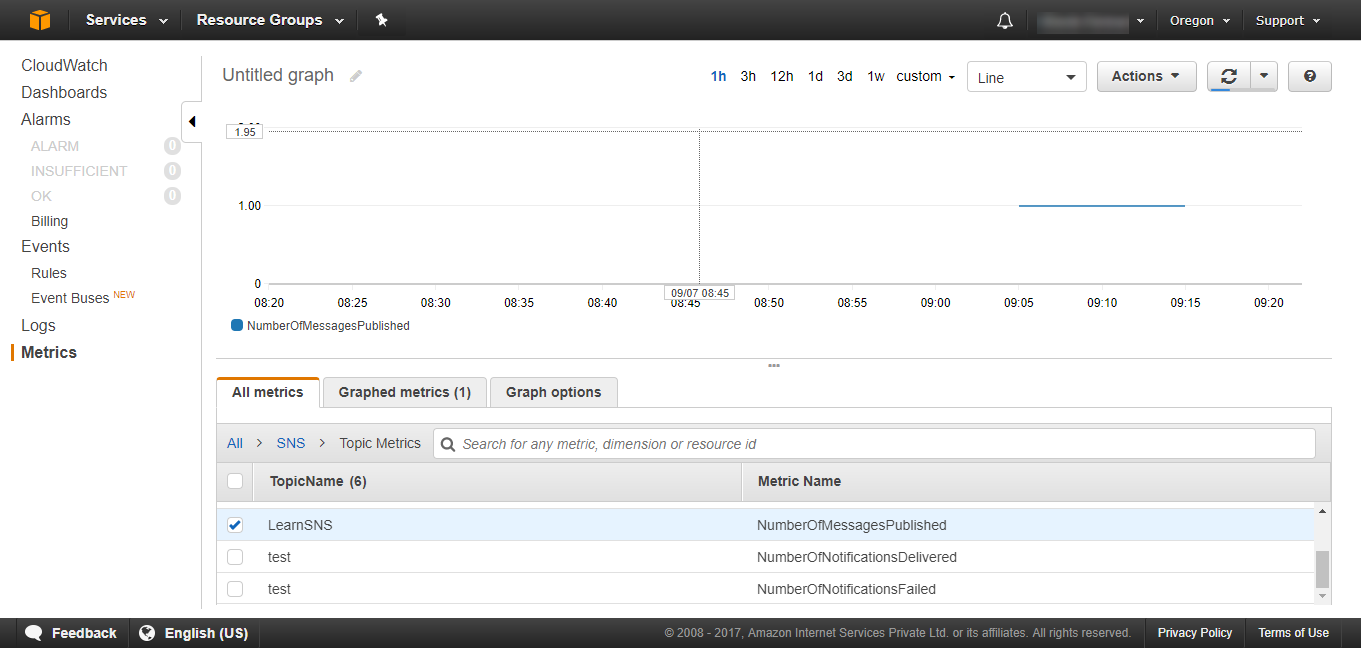Open the AWS home cube logo

point(39,20)
